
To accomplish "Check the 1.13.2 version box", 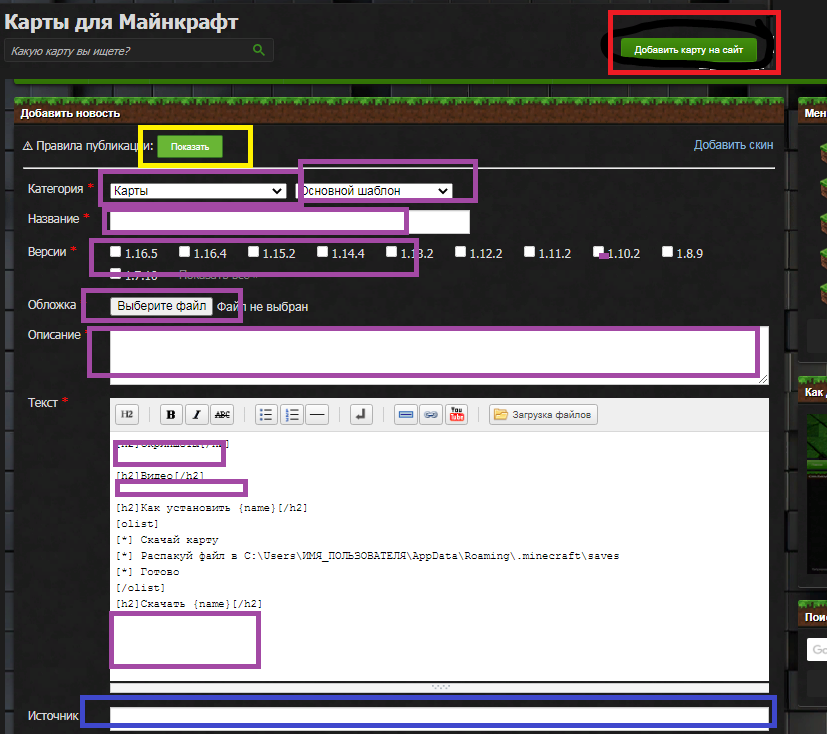I will pos(391,252).
